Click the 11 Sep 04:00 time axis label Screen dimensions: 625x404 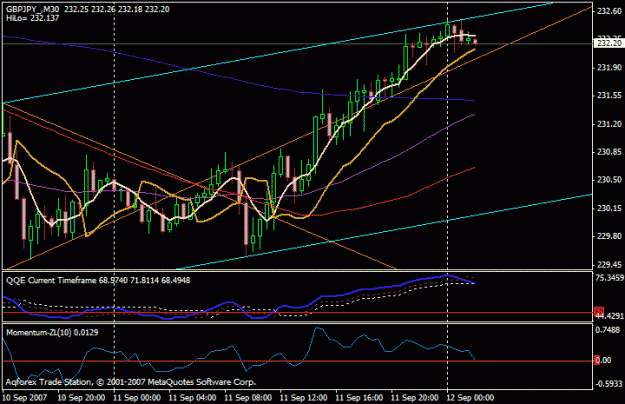(193, 398)
